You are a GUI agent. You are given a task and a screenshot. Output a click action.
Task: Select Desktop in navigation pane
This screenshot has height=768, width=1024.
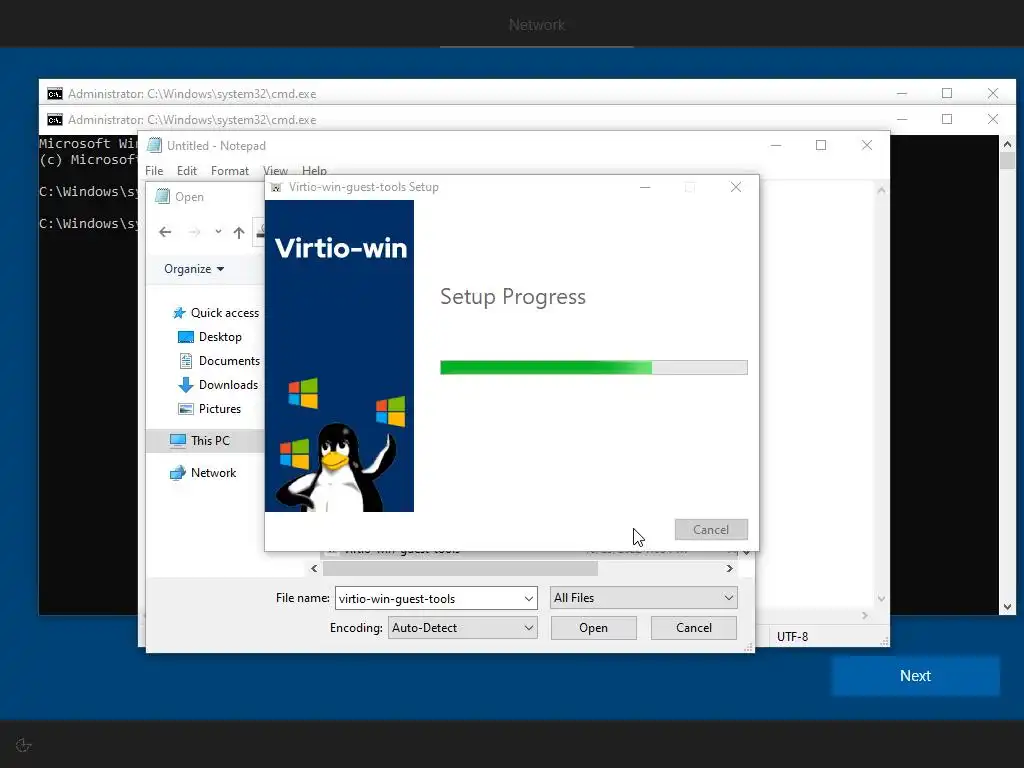(220, 337)
